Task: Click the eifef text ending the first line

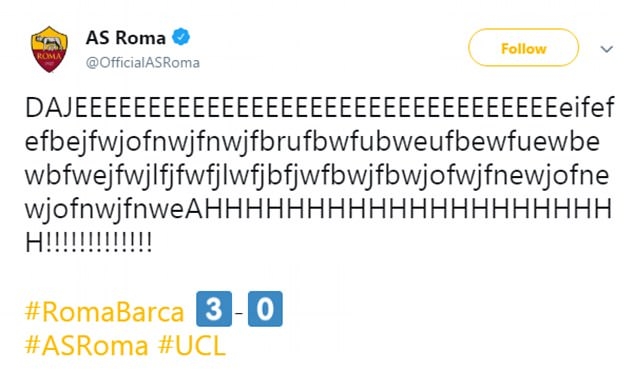Action: (587, 108)
